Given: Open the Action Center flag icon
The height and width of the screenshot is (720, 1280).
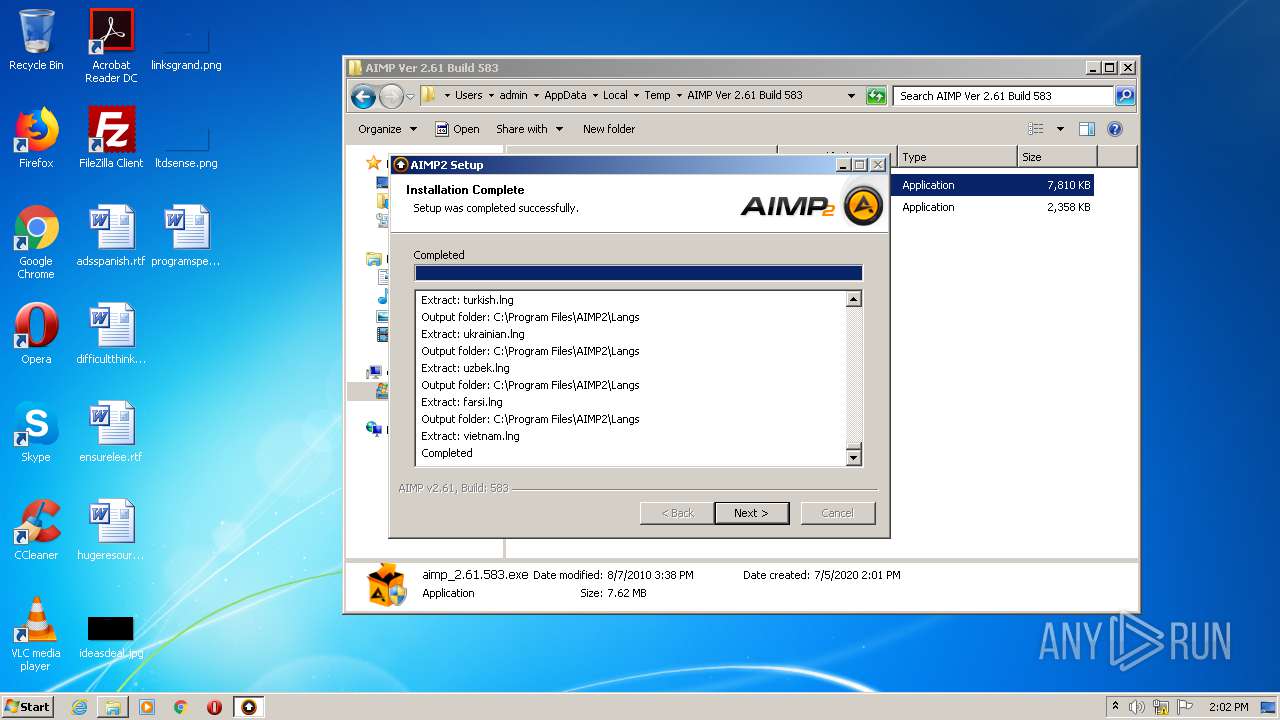Looking at the screenshot, I should coord(1185,707).
